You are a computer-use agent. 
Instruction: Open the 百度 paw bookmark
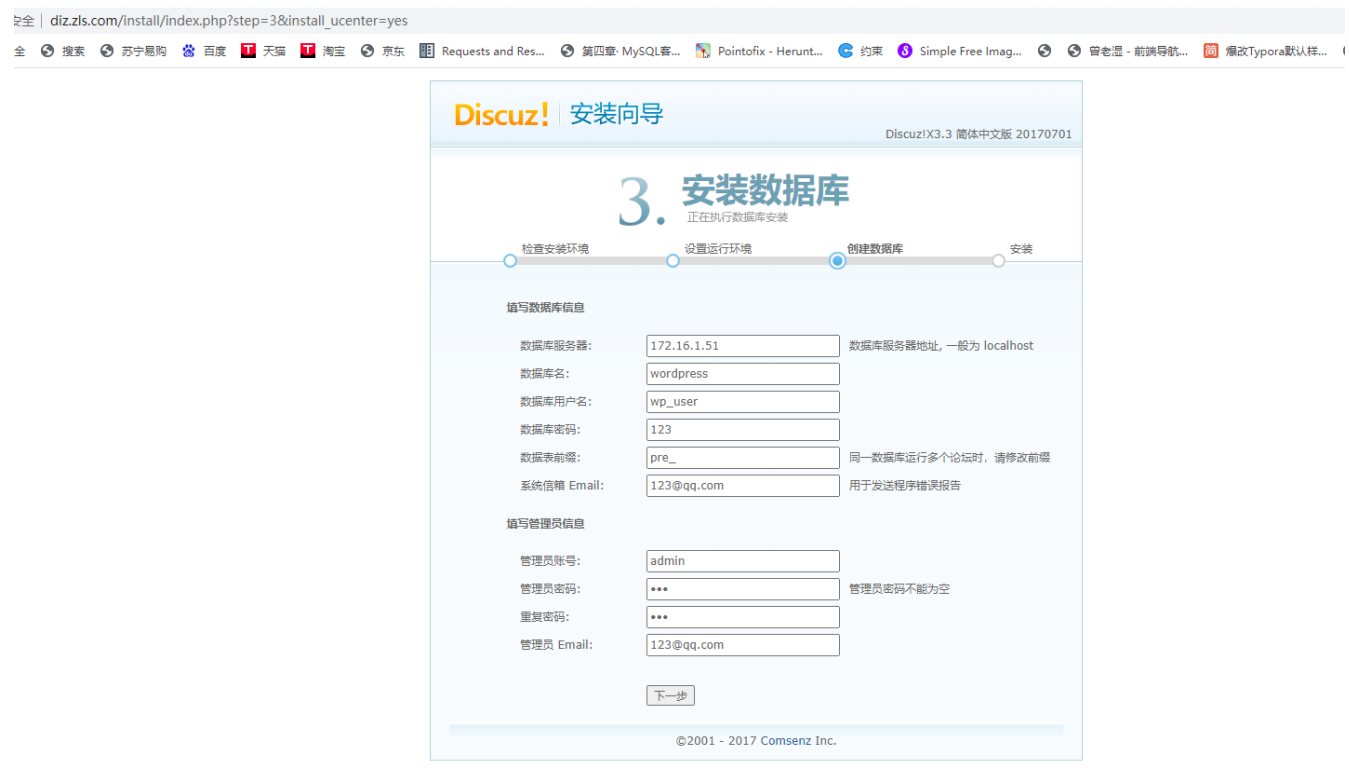point(204,51)
